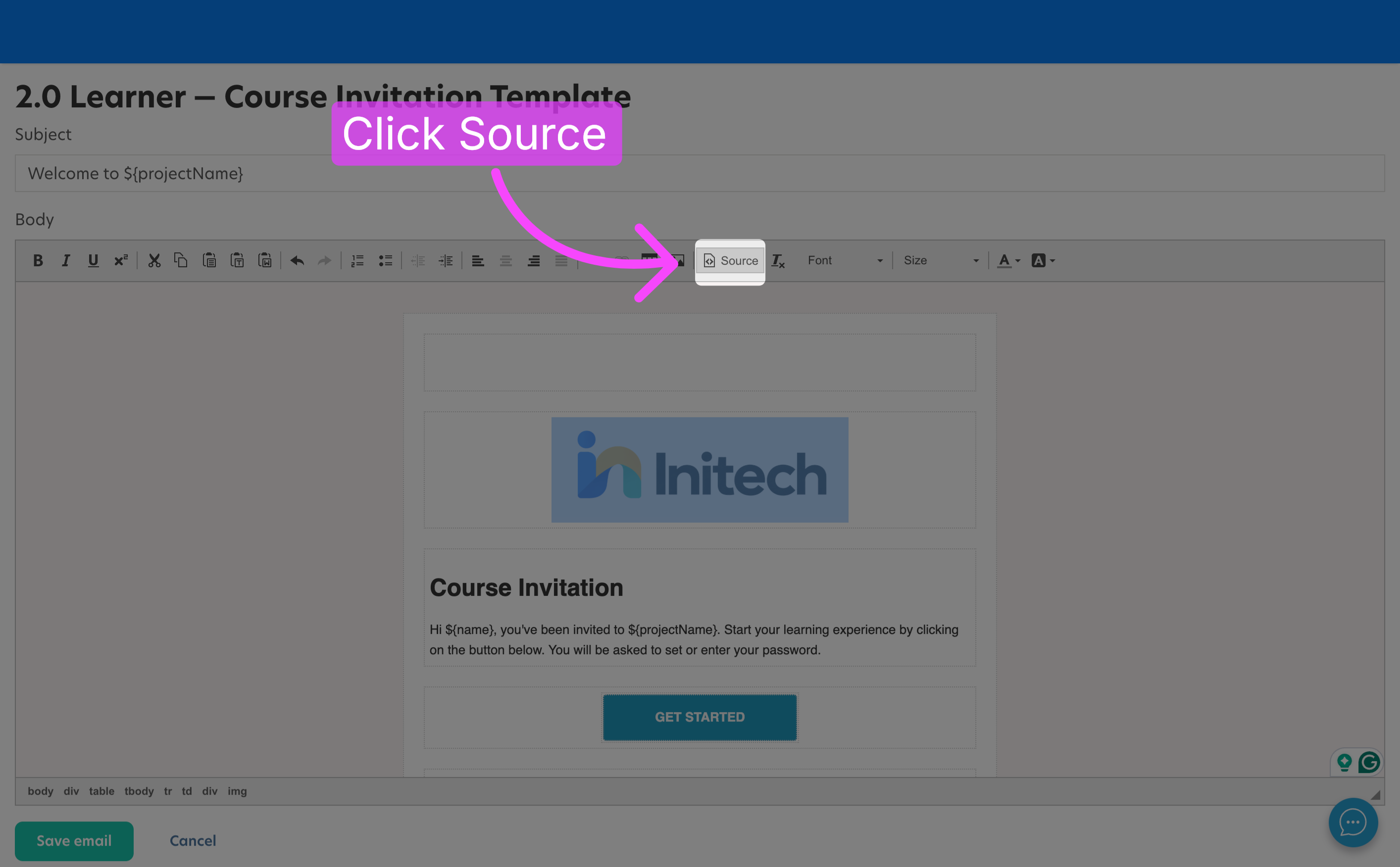The height and width of the screenshot is (867, 1400).
Task: Center align the text
Action: [506, 261]
